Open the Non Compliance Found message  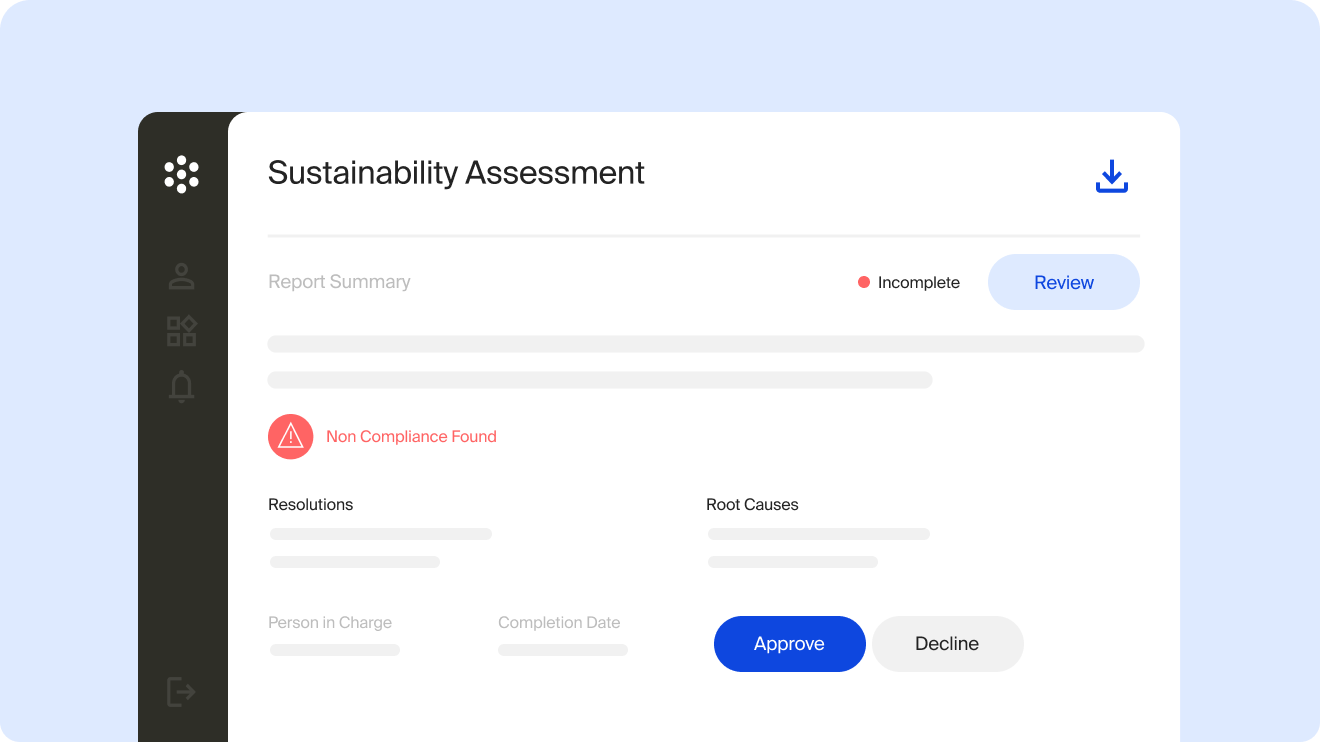tap(411, 436)
